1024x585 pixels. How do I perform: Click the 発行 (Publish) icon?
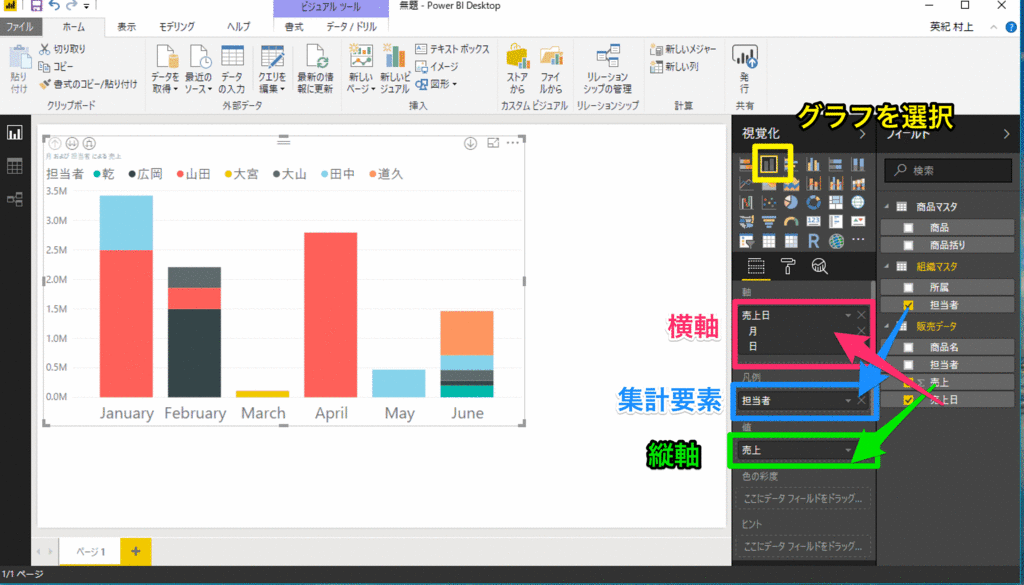click(x=745, y=65)
